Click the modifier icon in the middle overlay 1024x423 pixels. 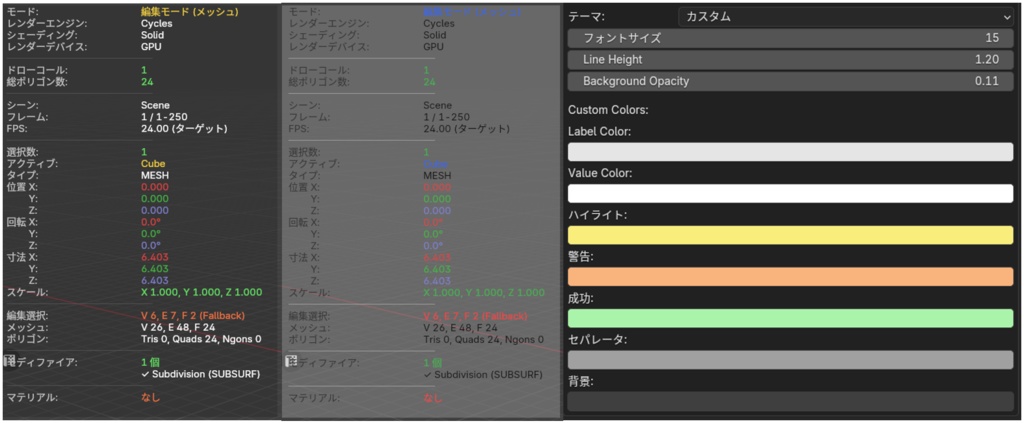(x=292, y=361)
